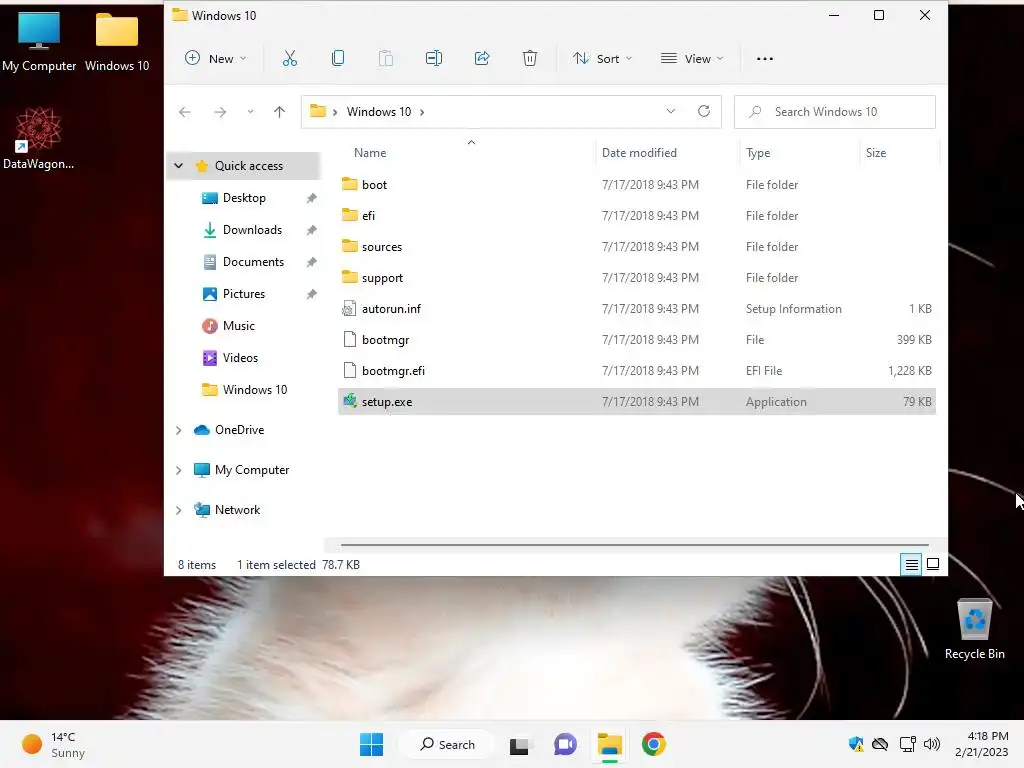Launch Google Chrome from taskbar
The width and height of the screenshot is (1024, 768).
pos(654,744)
